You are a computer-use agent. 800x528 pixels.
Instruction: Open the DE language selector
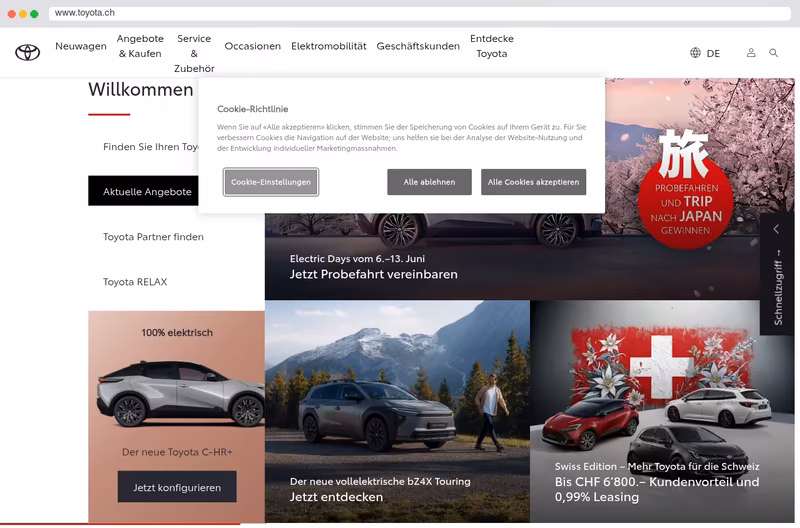(713, 53)
